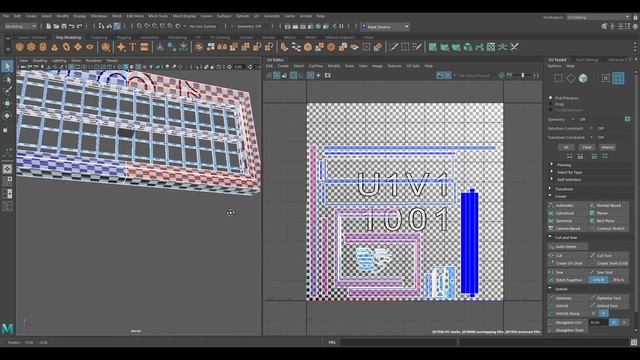Create a polygon cone from the shelf
The image size is (640, 360).
tap(55, 47)
